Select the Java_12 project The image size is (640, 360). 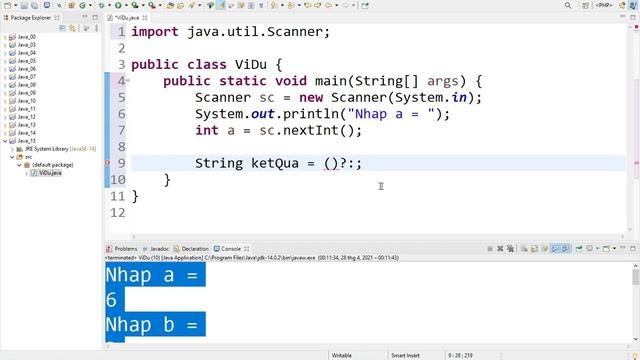(x=27, y=117)
